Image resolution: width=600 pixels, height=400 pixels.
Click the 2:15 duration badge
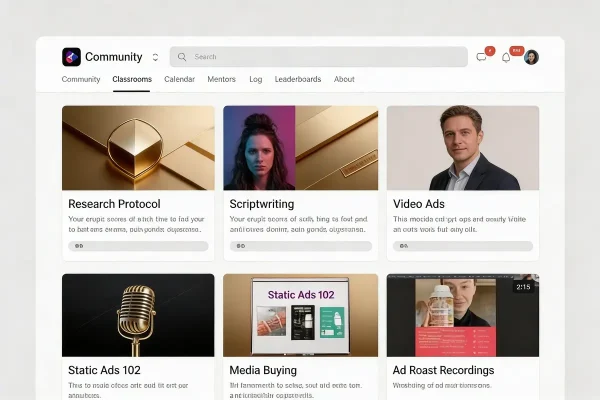pyautogui.click(x=523, y=287)
